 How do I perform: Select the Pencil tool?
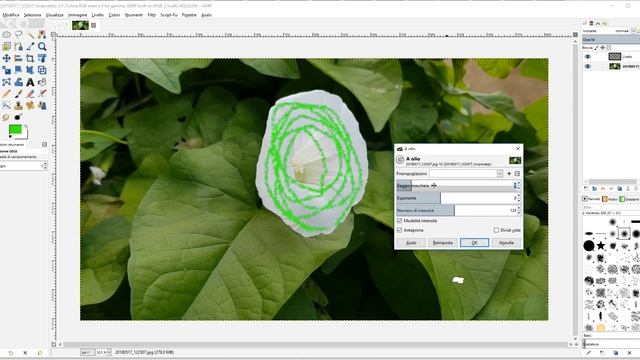coord(7,94)
